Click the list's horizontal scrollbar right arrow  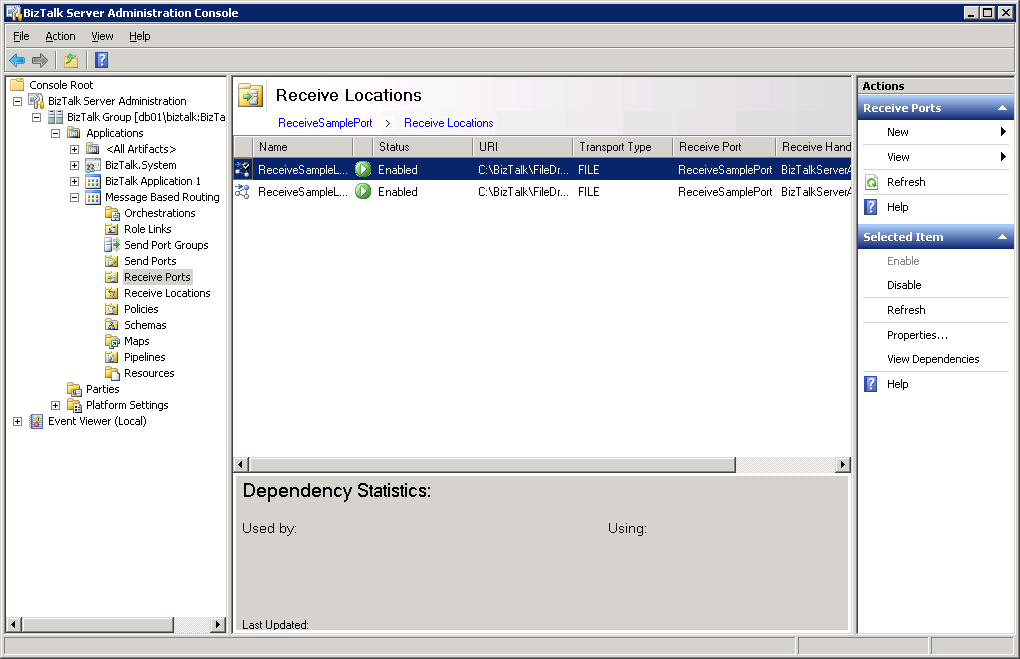coord(842,464)
